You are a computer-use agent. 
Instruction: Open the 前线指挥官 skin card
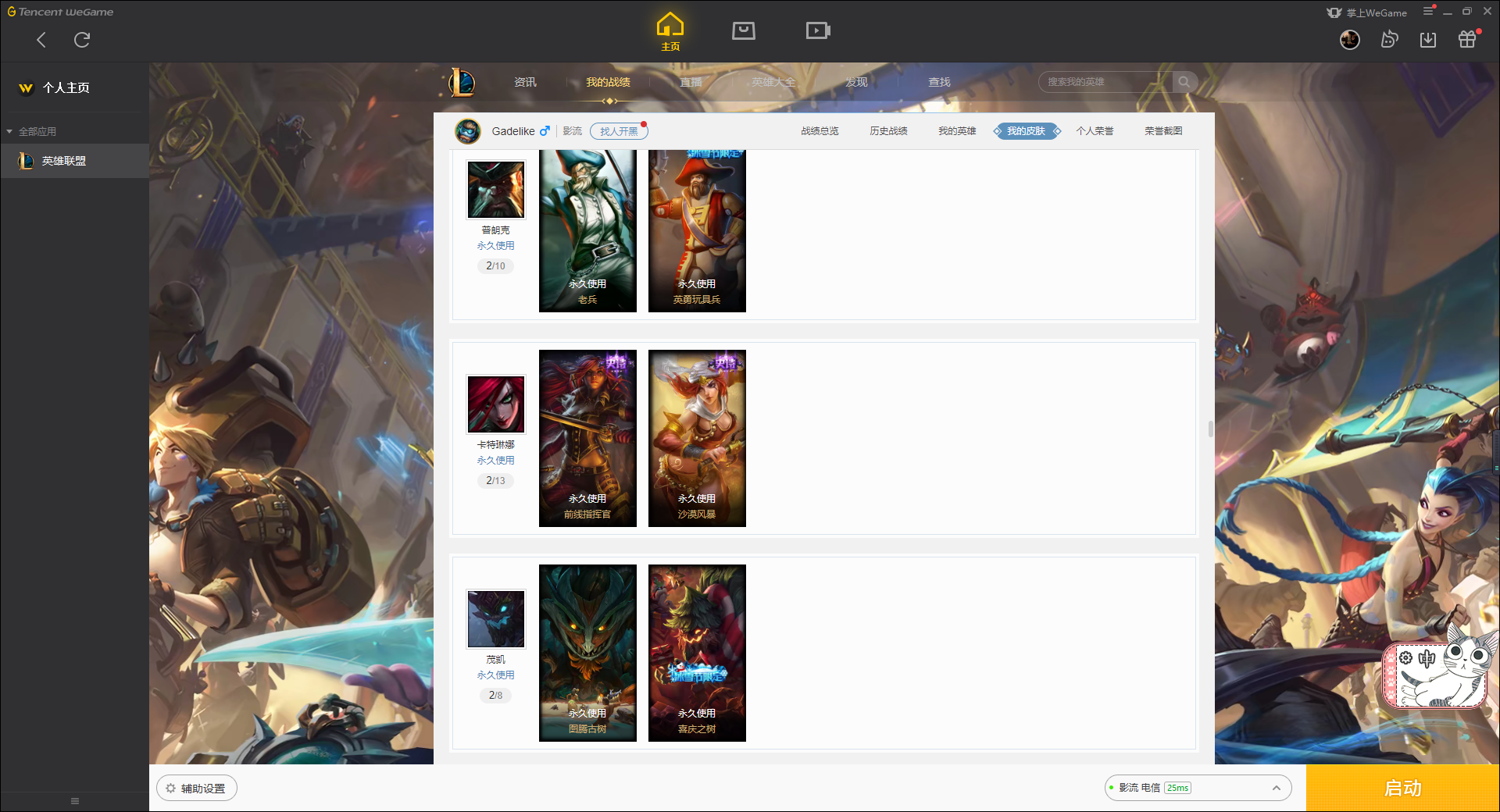tap(587, 438)
